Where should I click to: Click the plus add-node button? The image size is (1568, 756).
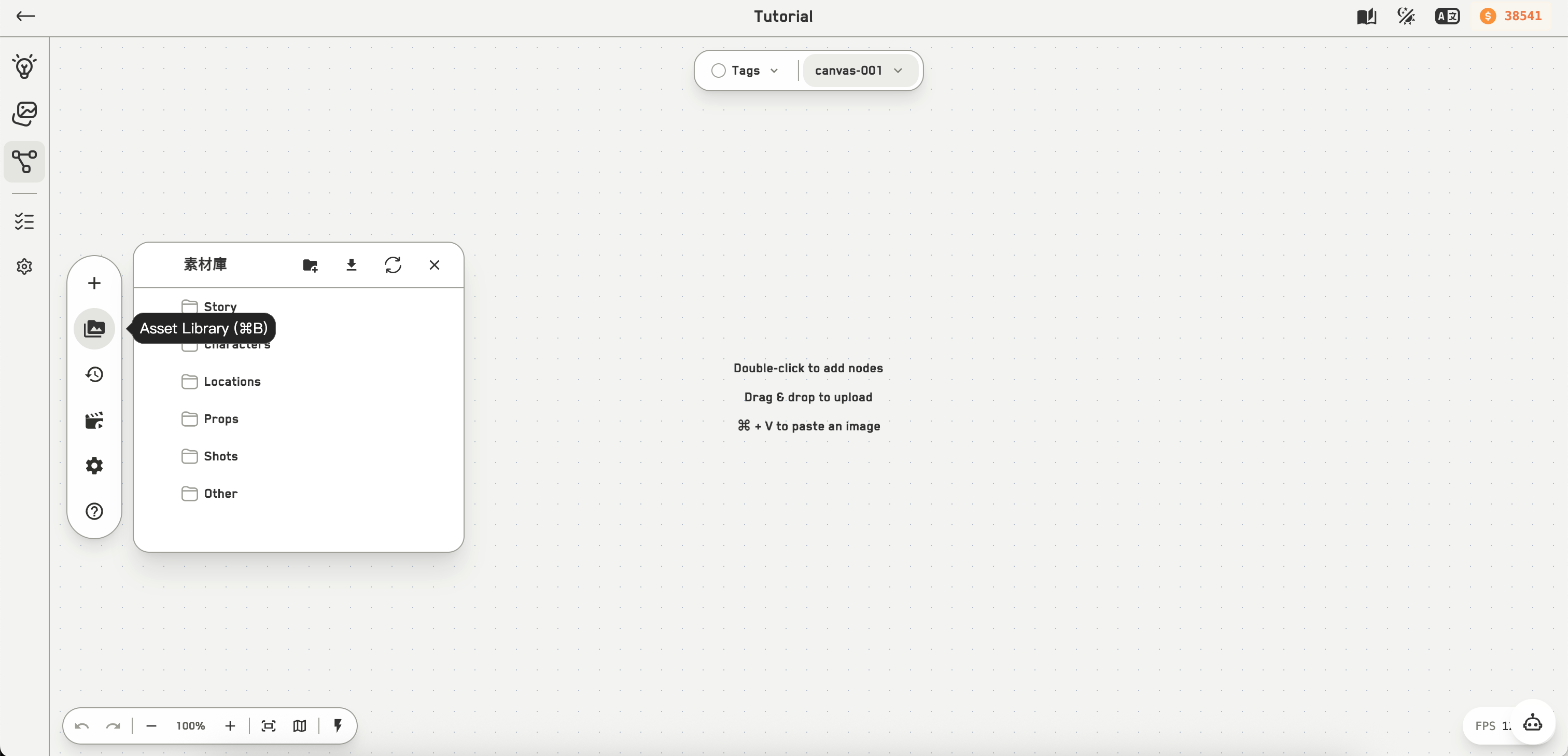pyautogui.click(x=94, y=283)
